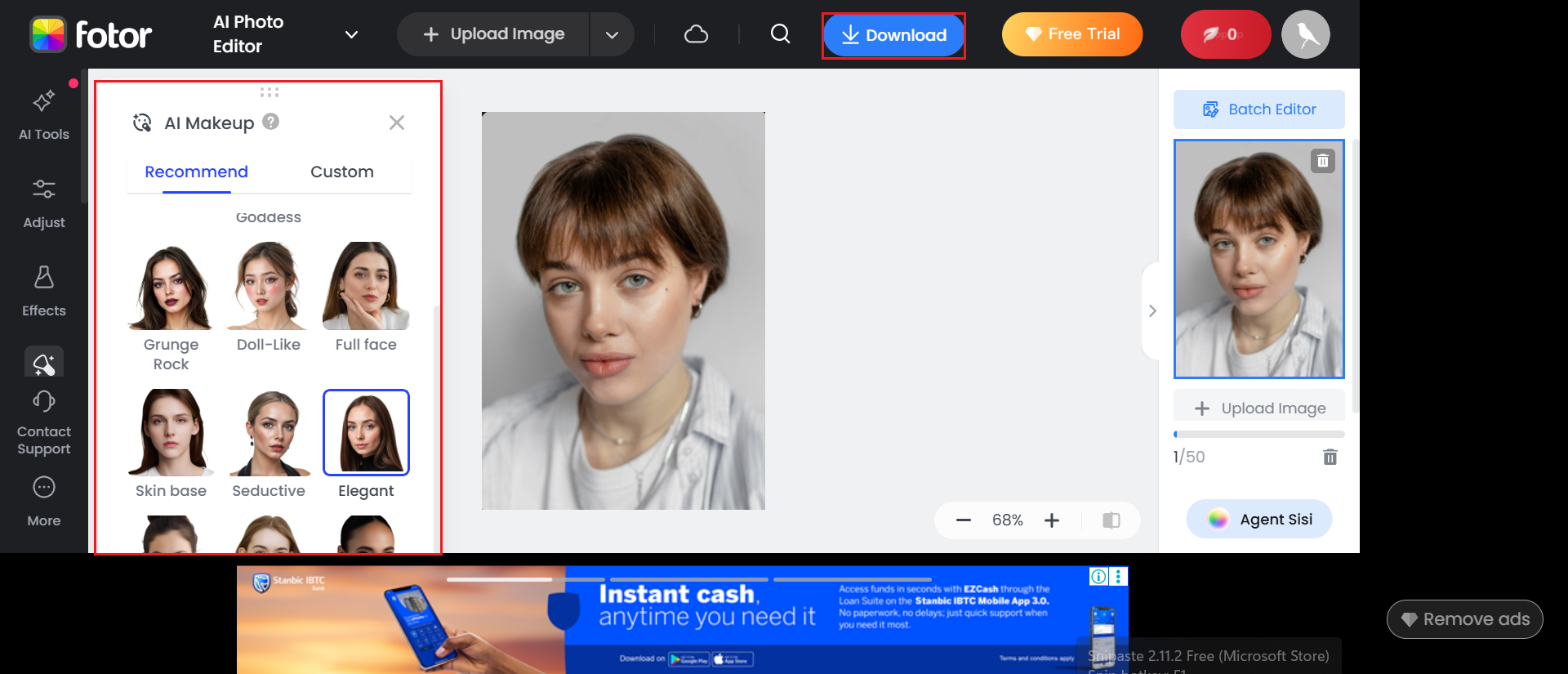This screenshot has height=674, width=1568.
Task: Delete the uploaded photo thumbnail via trash icon
Action: pyautogui.click(x=1323, y=161)
